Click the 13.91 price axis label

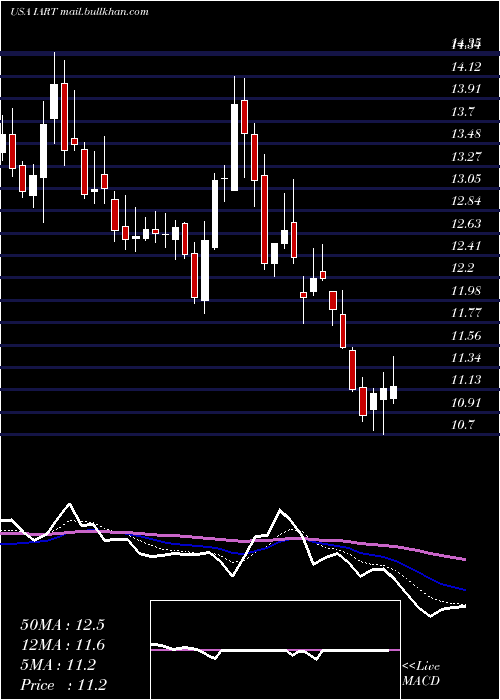466,89
